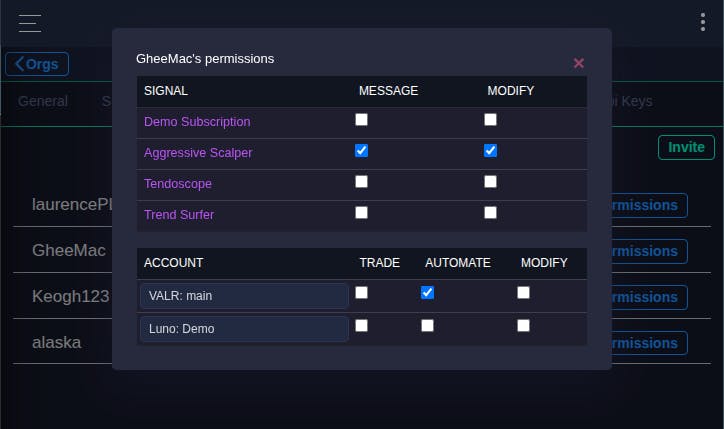Enable Automate for Luno: Demo account
Viewport: 724px width, 429px height.
(428, 326)
